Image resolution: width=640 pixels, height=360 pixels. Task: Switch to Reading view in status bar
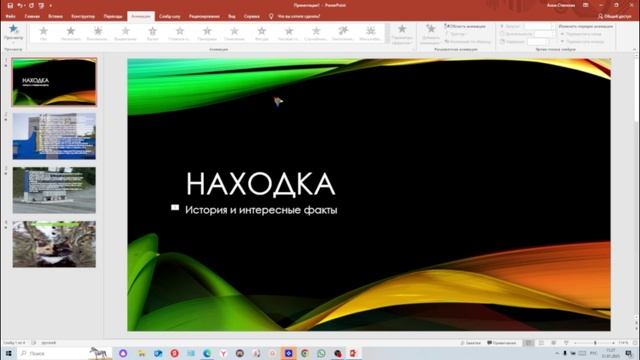tap(553, 343)
